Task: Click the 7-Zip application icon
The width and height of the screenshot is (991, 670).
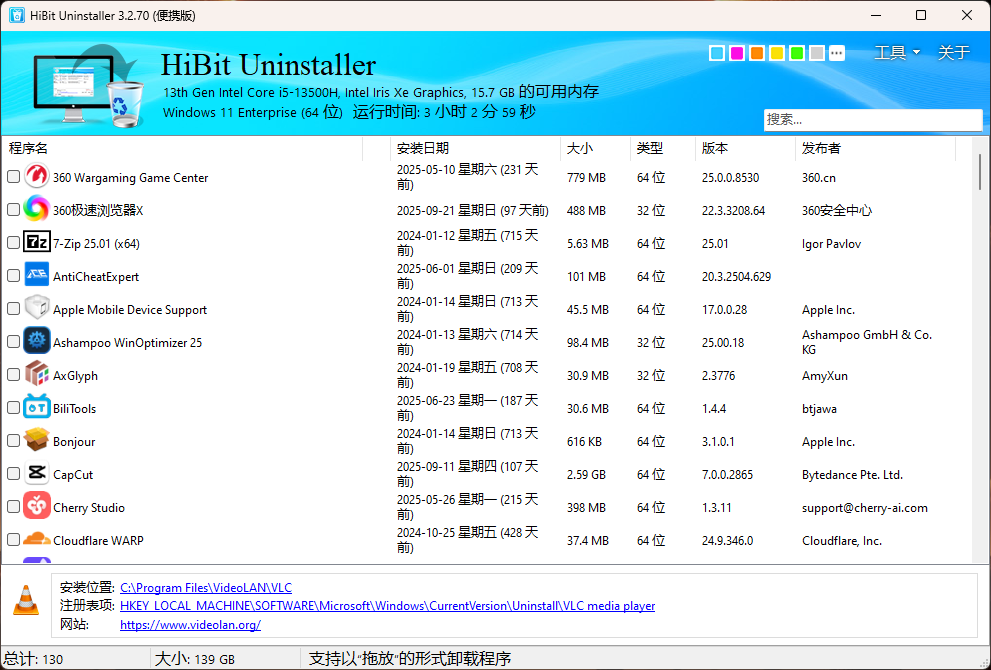Action: click(37, 242)
